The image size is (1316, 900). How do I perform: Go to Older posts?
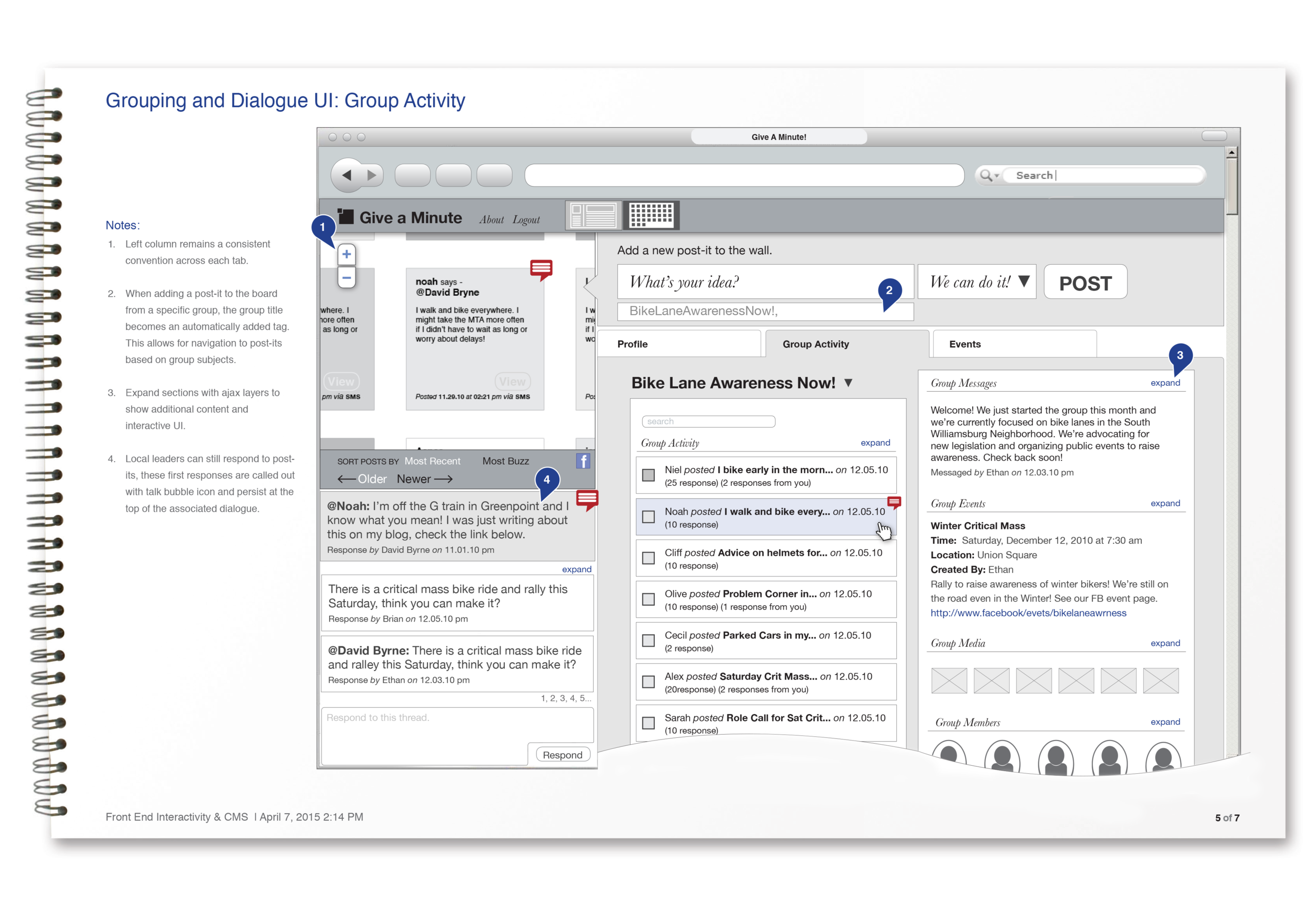(362, 479)
